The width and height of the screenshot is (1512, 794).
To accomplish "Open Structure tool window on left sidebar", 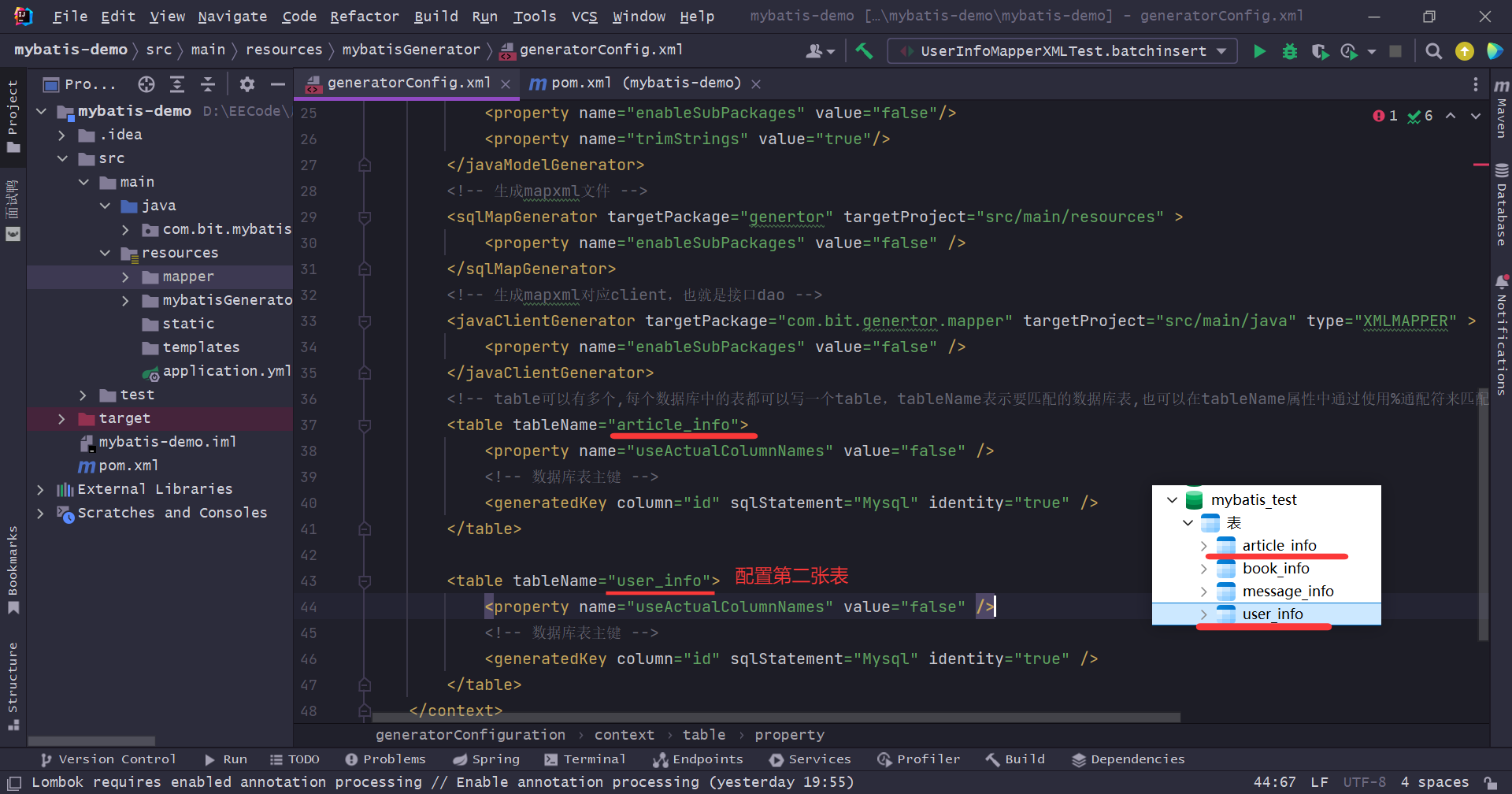I will [x=13, y=687].
